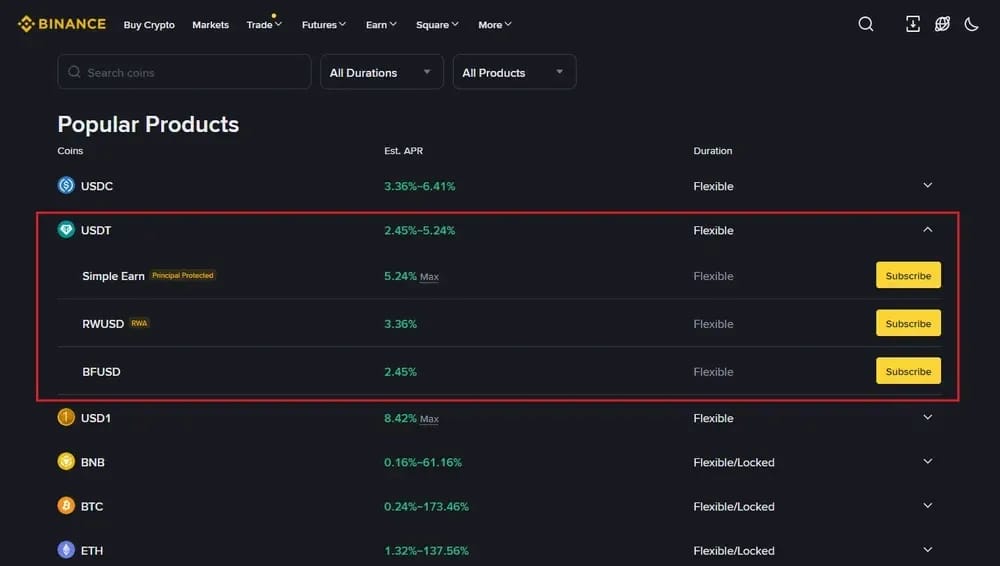Click the Coins column header
The image size is (1000, 566).
click(70, 151)
